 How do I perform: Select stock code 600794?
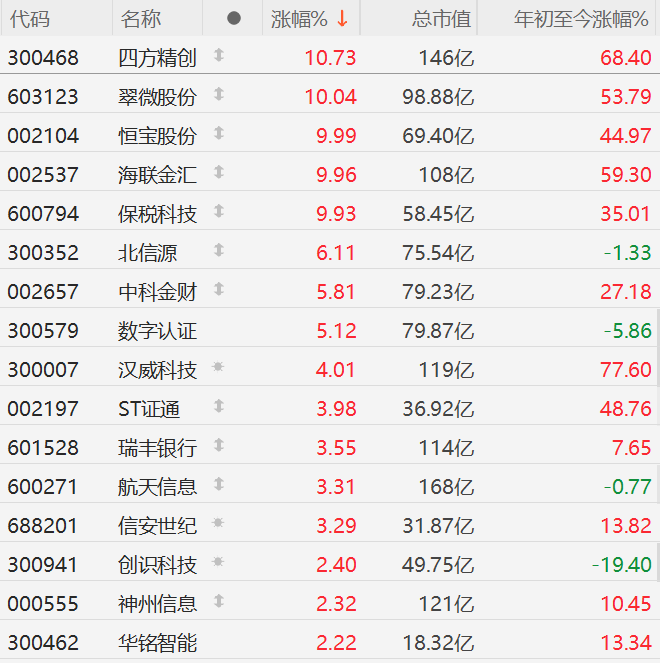43,214
